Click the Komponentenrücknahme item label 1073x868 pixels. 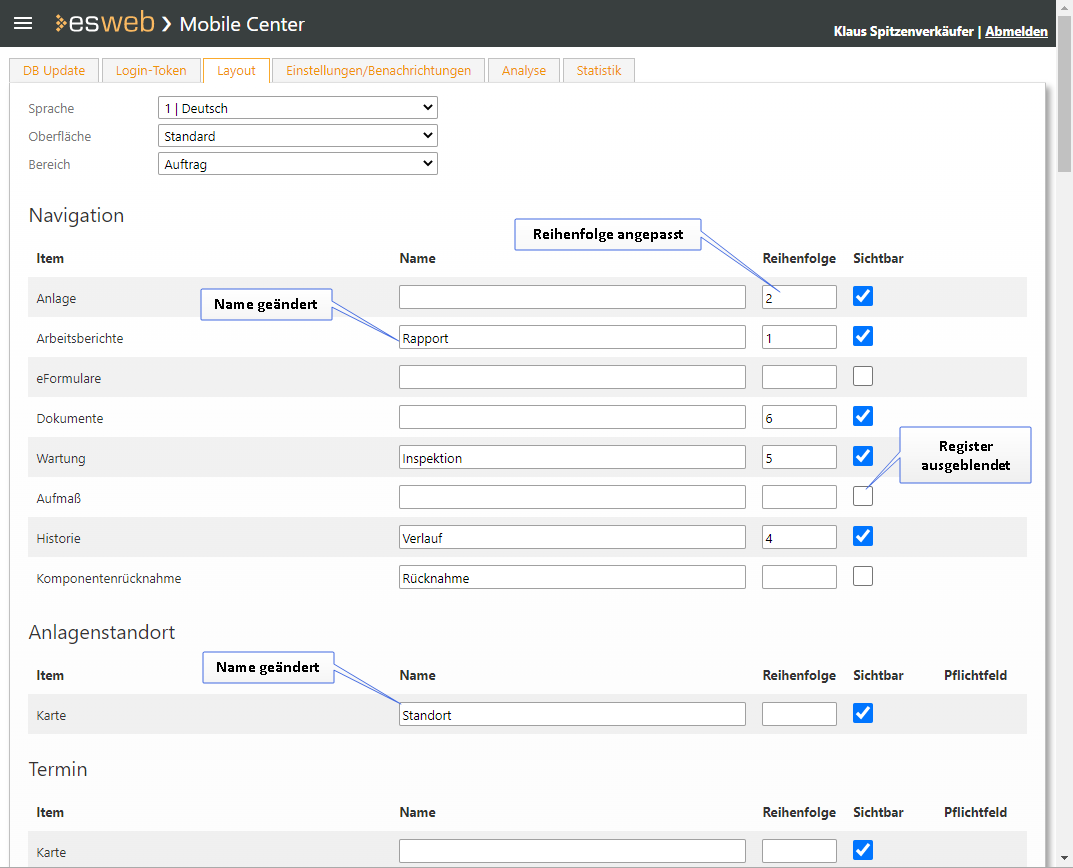pos(109,578)
